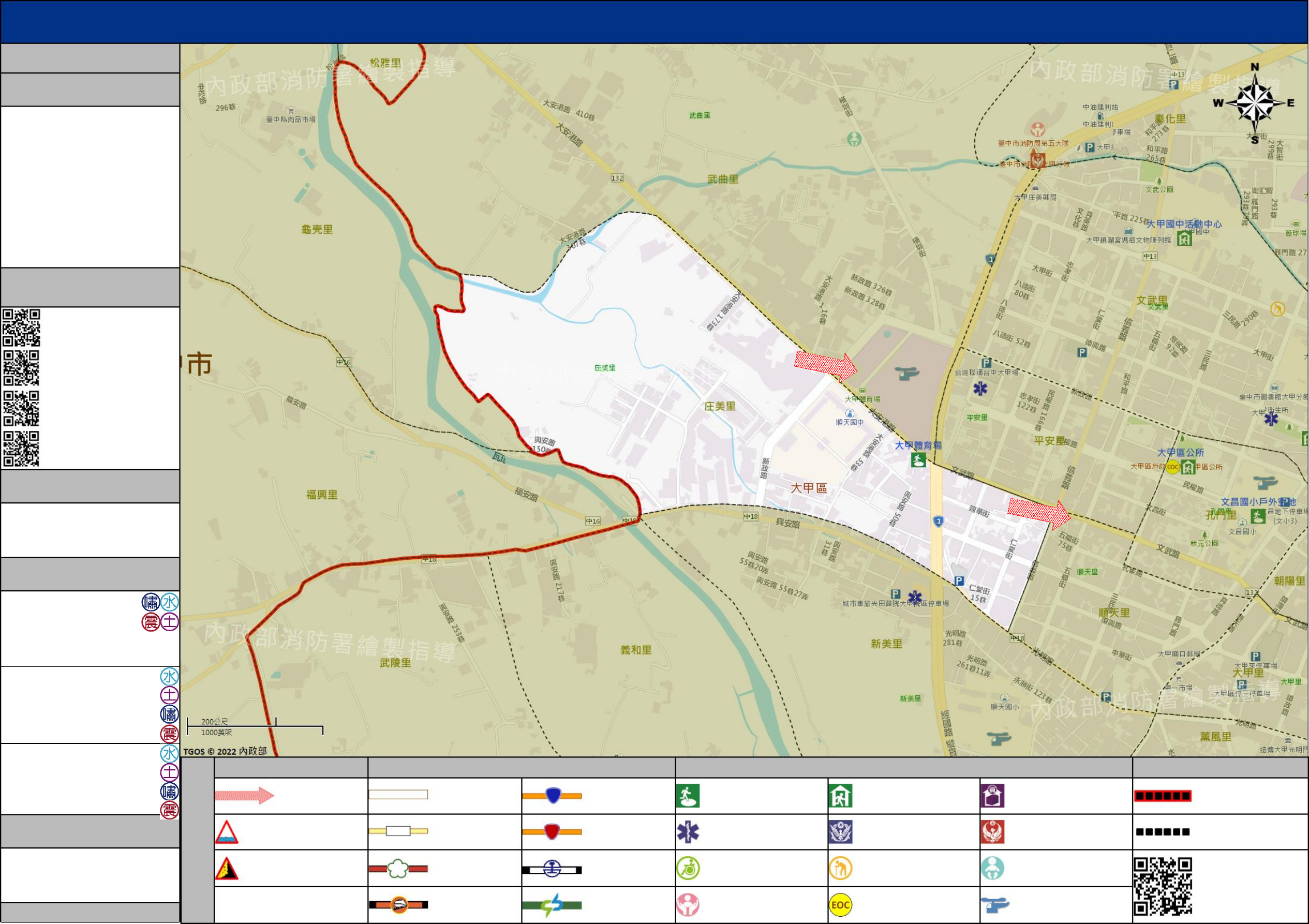The width and height of the screenshot is (1309, 924).
Task: Click the 龜壳里 map label
Action: 317,229
